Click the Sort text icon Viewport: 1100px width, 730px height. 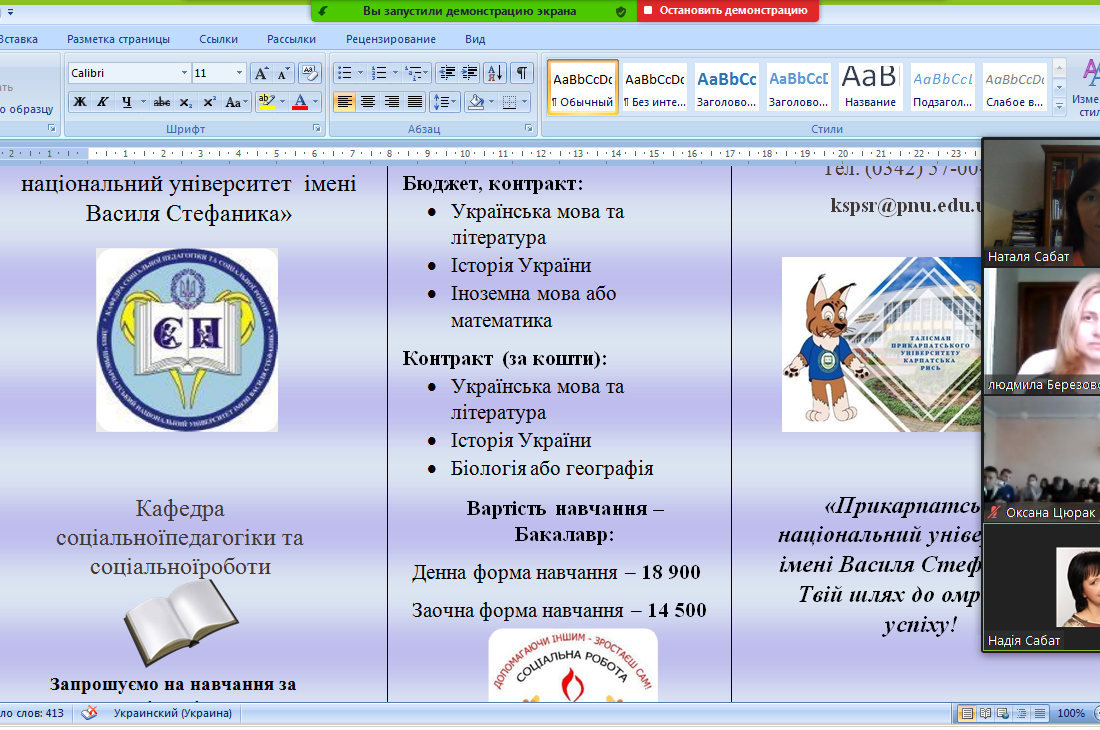(495, 73)
